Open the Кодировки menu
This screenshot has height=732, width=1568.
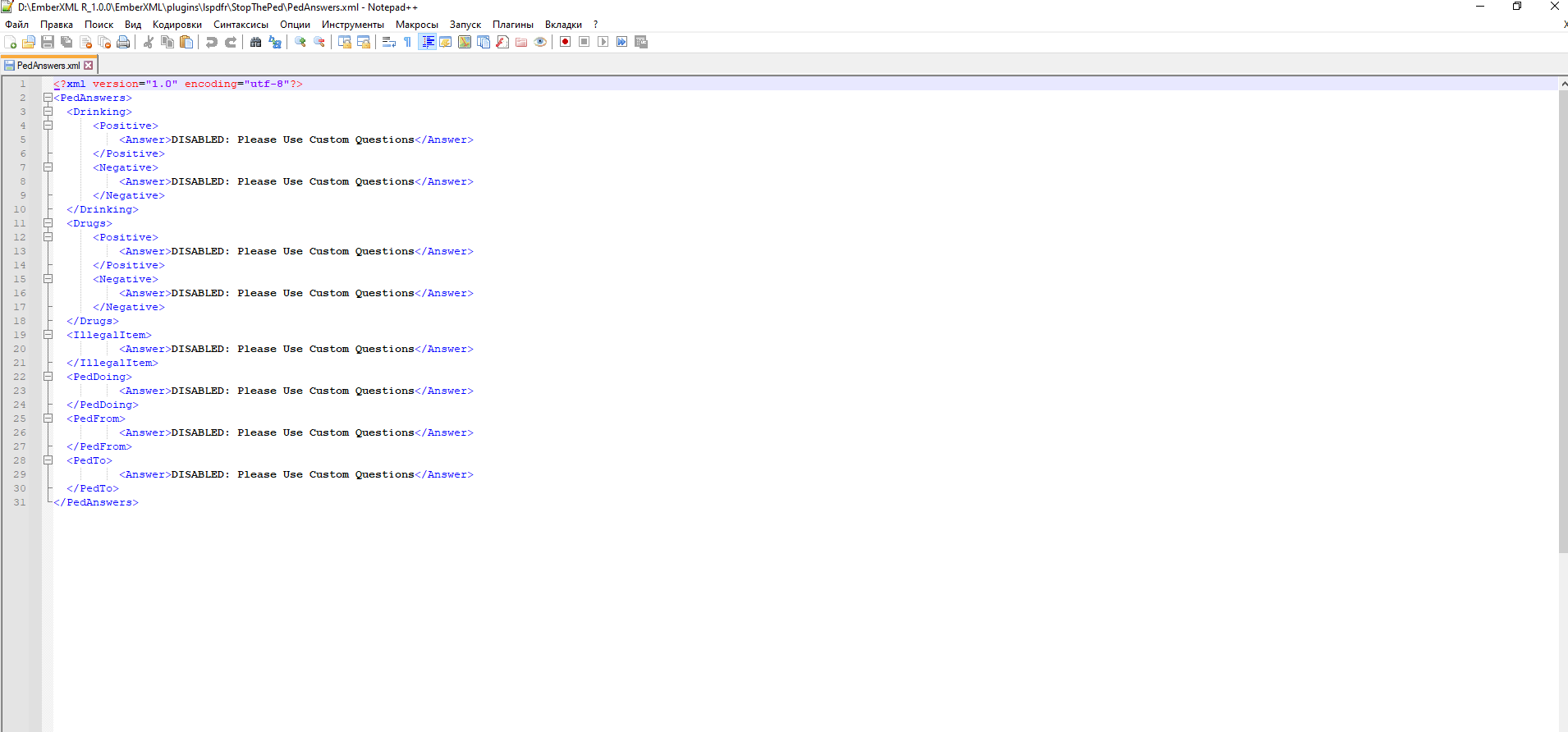pos(177,25)
